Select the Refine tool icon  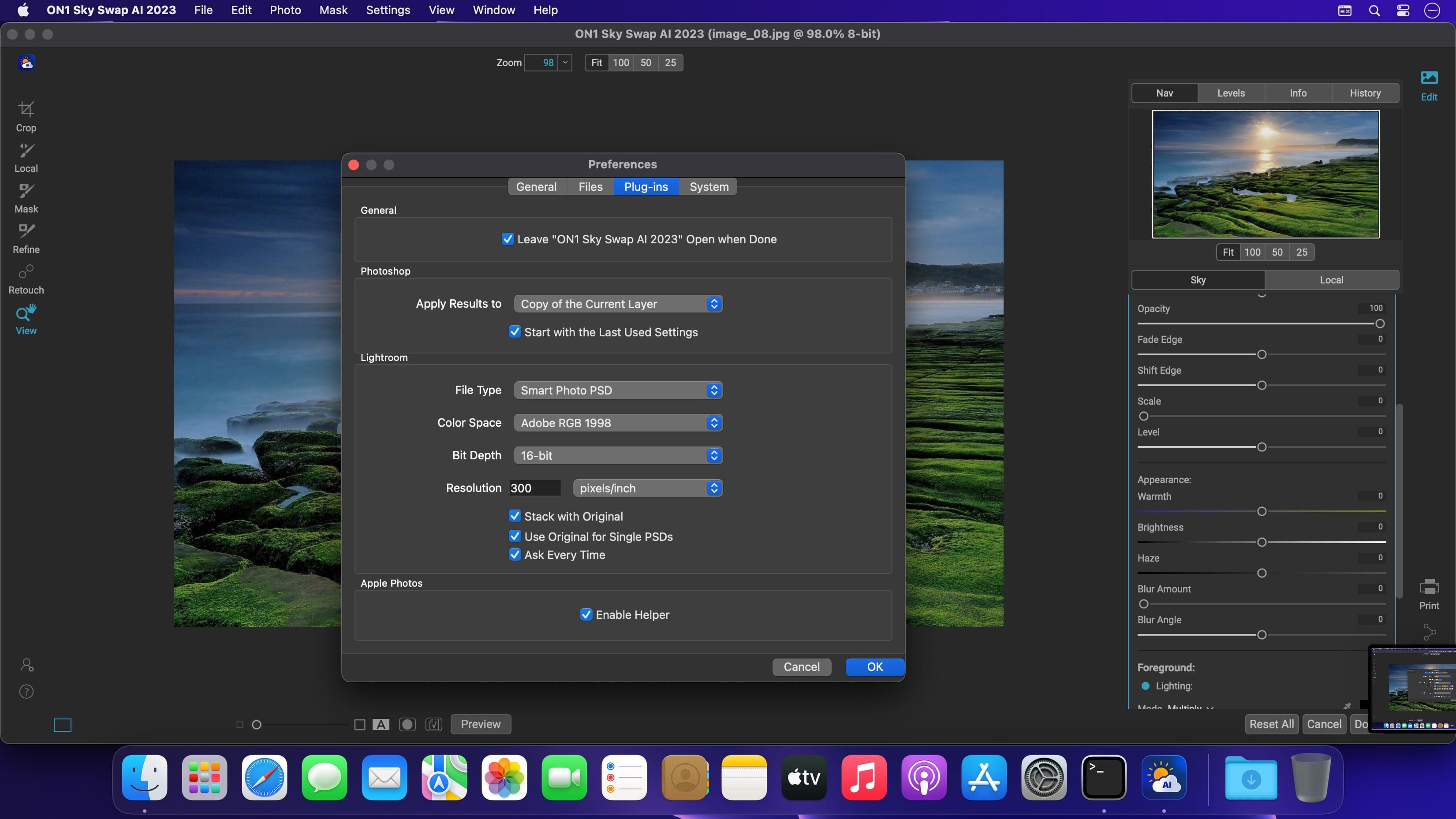26,231
